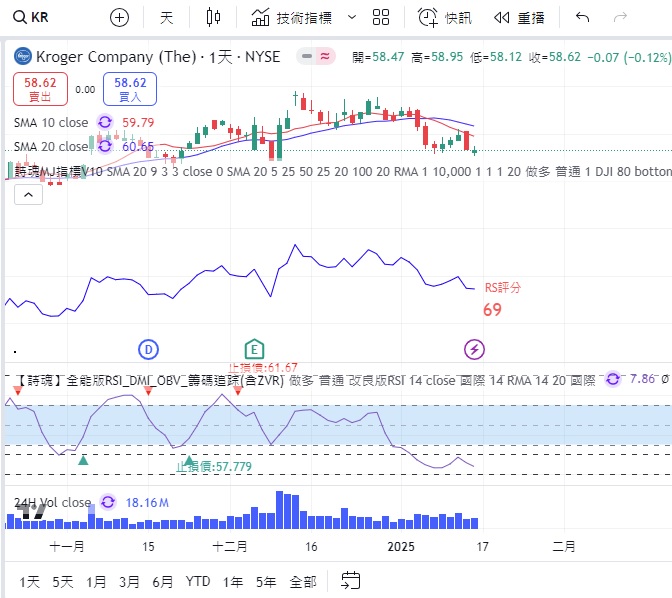Set range to 5年
This screenshot has width=672, height=598.
tap(266, 582)
